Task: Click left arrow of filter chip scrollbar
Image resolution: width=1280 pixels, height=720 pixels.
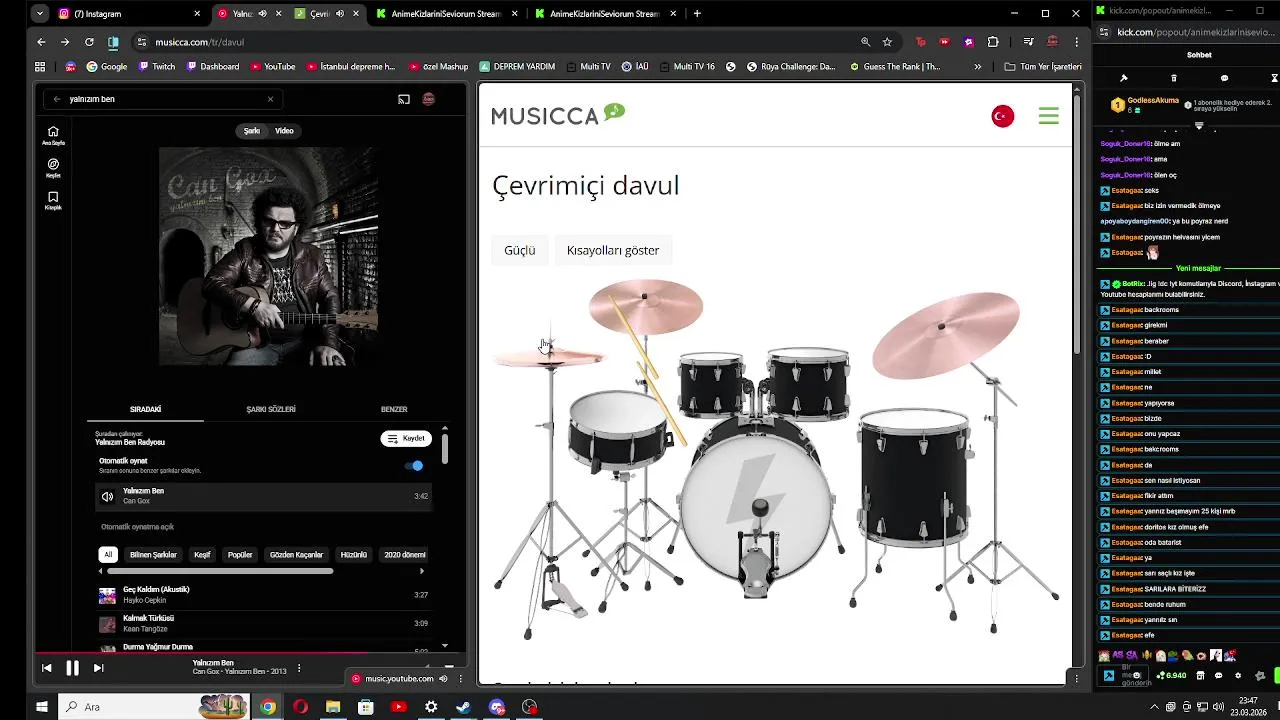Action: click(100, 571)
